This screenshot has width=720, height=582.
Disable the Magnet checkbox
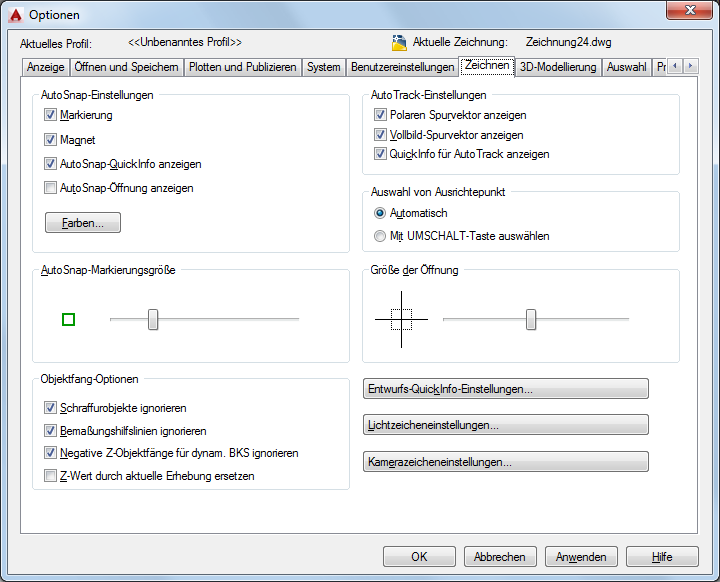click(51, 140)
